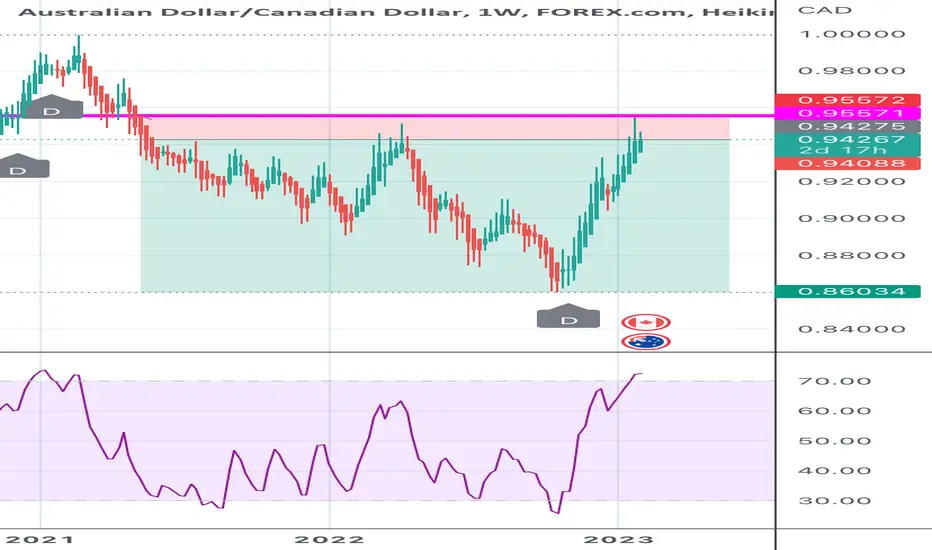Click the Australian flag event icon
Image resolution: width=932 pixels, height=550 pixels.
tap(646, 342)
